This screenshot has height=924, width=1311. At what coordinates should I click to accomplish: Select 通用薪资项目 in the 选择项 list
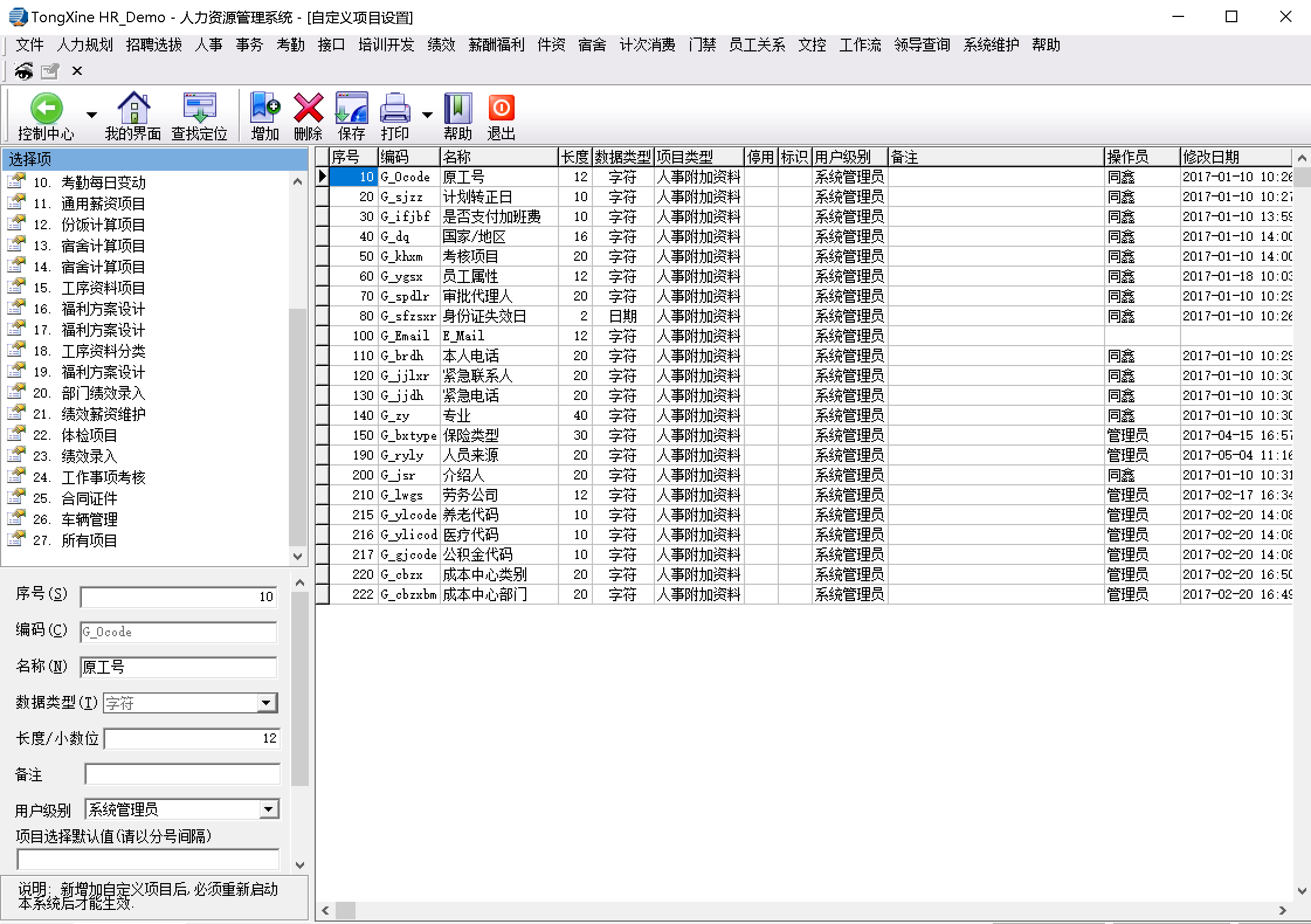pos(103,204)
